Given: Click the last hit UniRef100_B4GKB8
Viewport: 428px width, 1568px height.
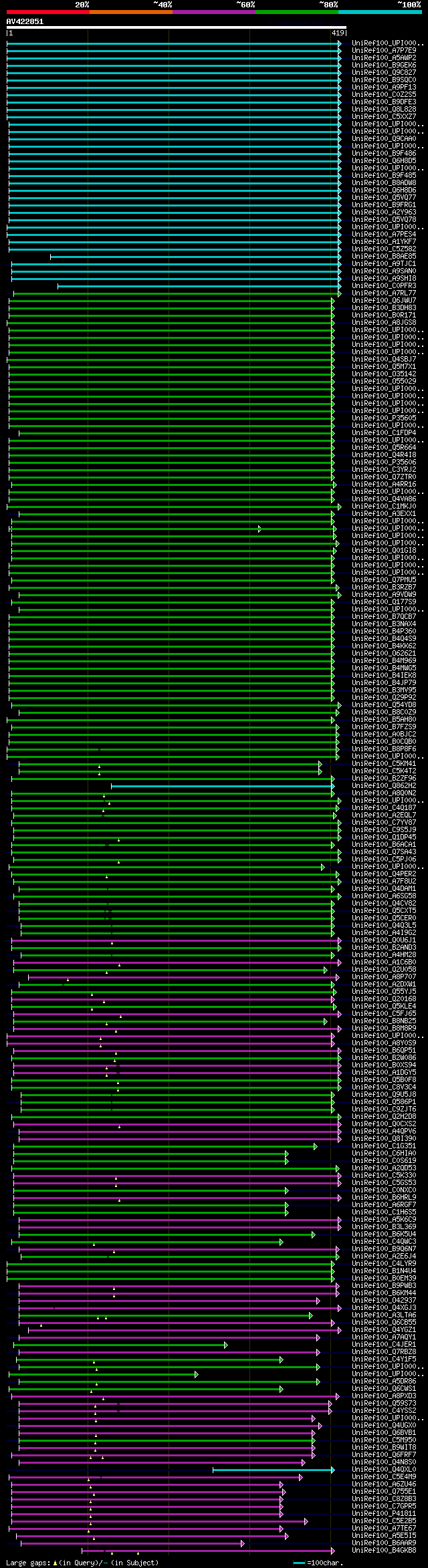Looking at the screenshot, I should (384, 1551).
